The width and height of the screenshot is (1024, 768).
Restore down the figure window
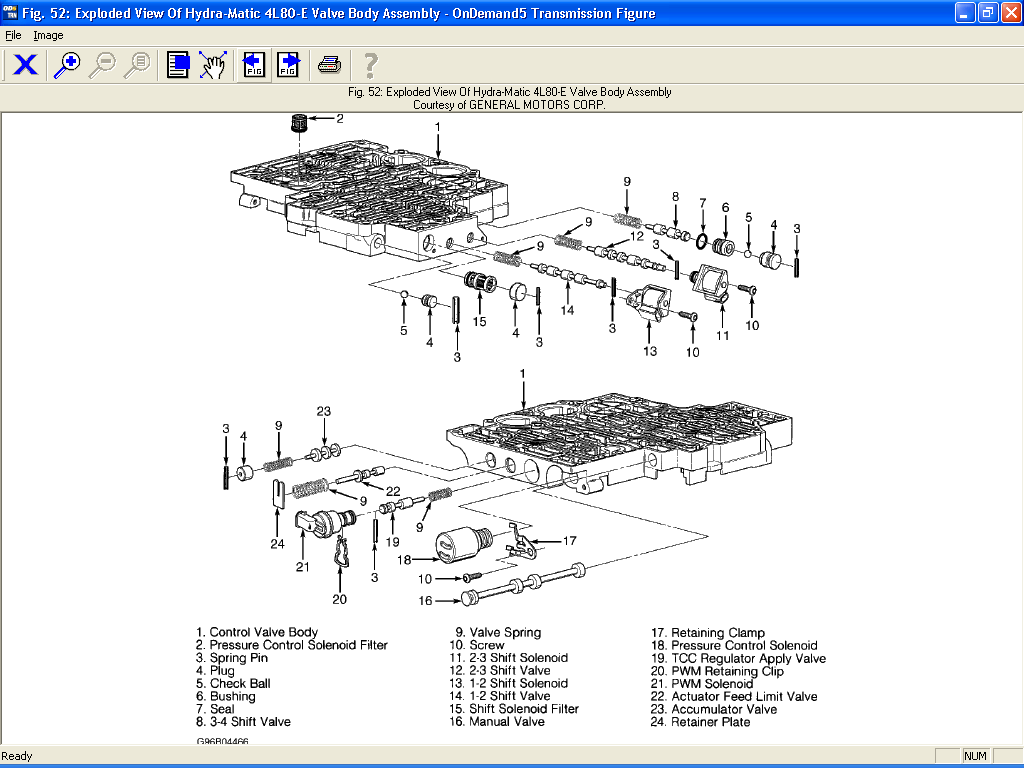(x=987, y=12)
